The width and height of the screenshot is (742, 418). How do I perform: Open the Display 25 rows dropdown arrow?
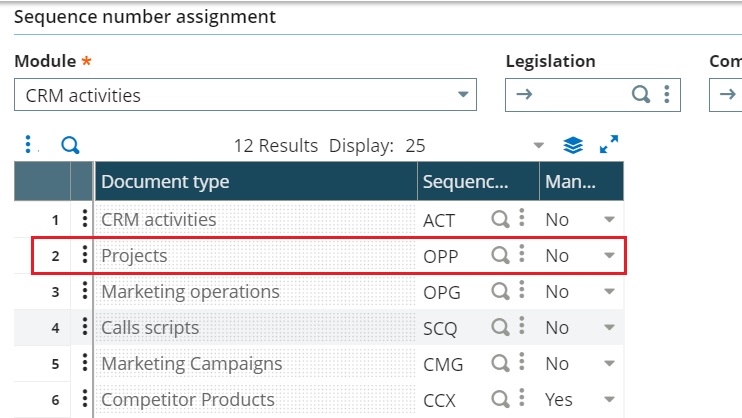(x=539, y=145)
